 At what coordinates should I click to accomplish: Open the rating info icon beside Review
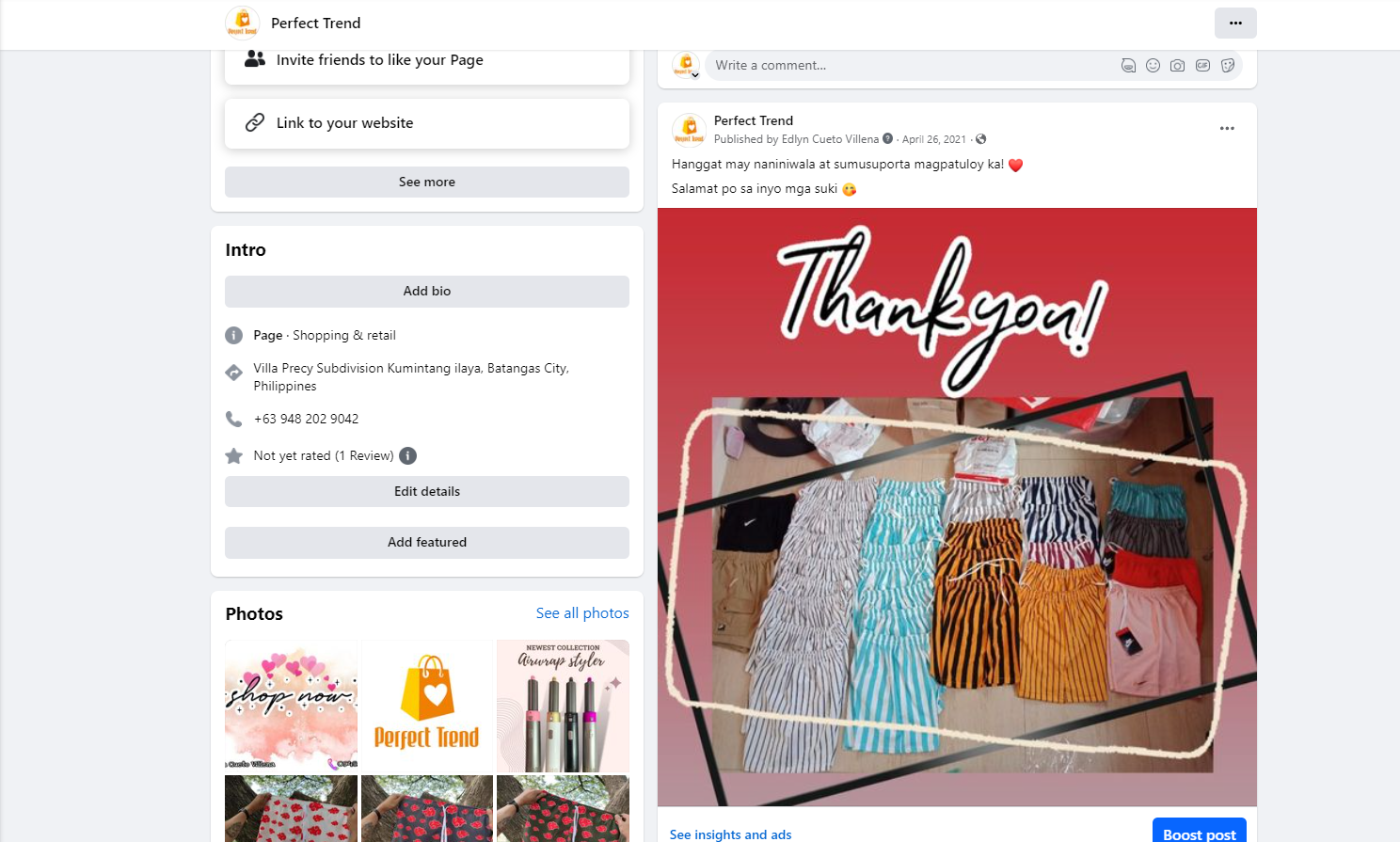(x=407, y=456)
